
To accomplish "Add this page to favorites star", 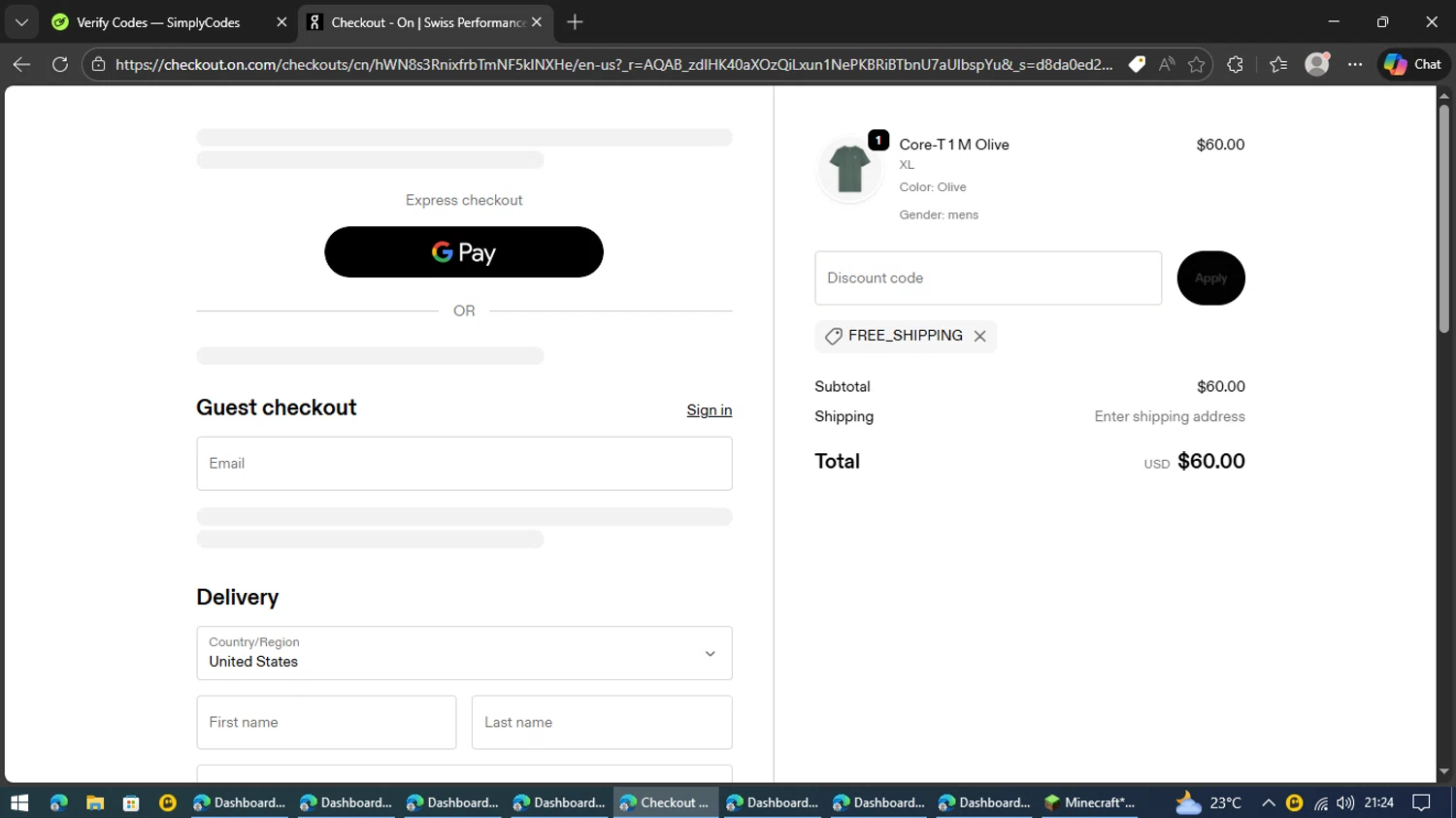I will (1196, 64).
